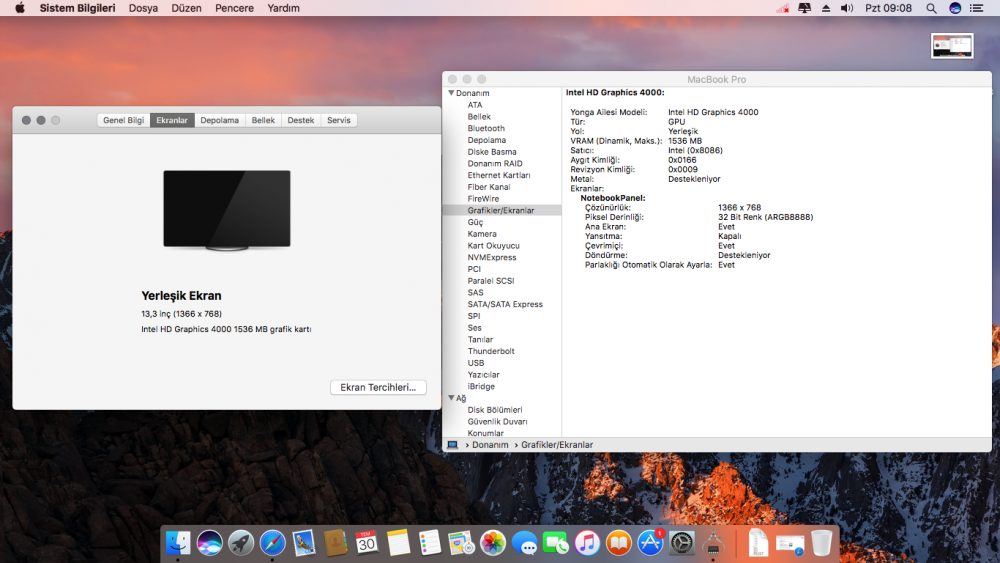Select Kamera in the sidebar
This screenshot has height=563, width=1000.
[482, 234]
